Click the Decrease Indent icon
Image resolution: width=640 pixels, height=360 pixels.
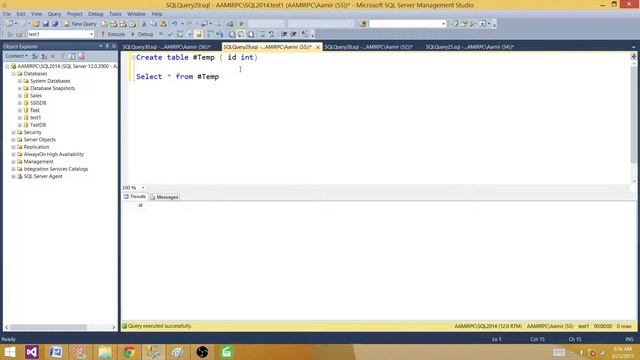click(x=284, y=34)
